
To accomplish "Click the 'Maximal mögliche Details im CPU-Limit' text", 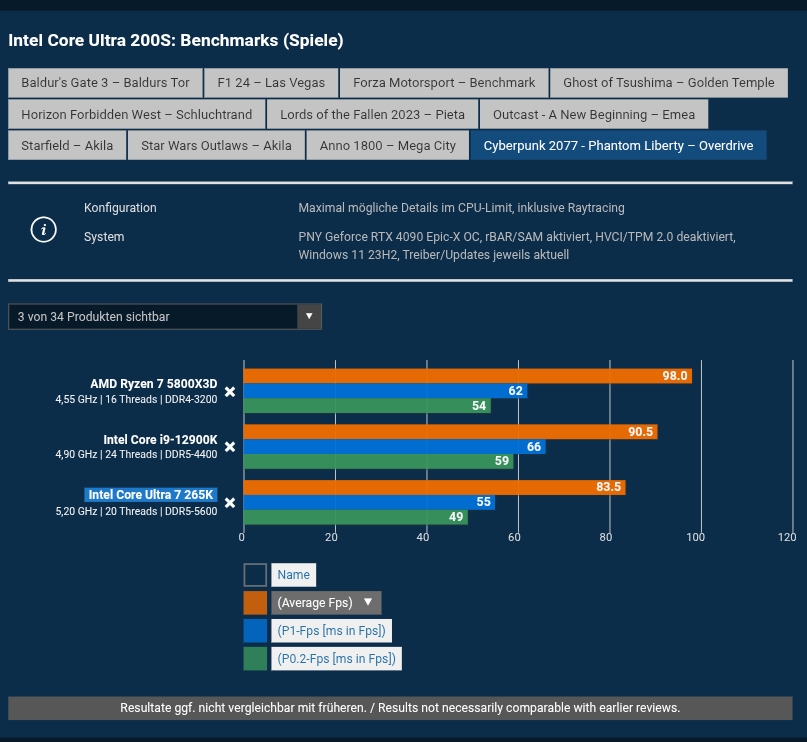I will pos(461,208).
